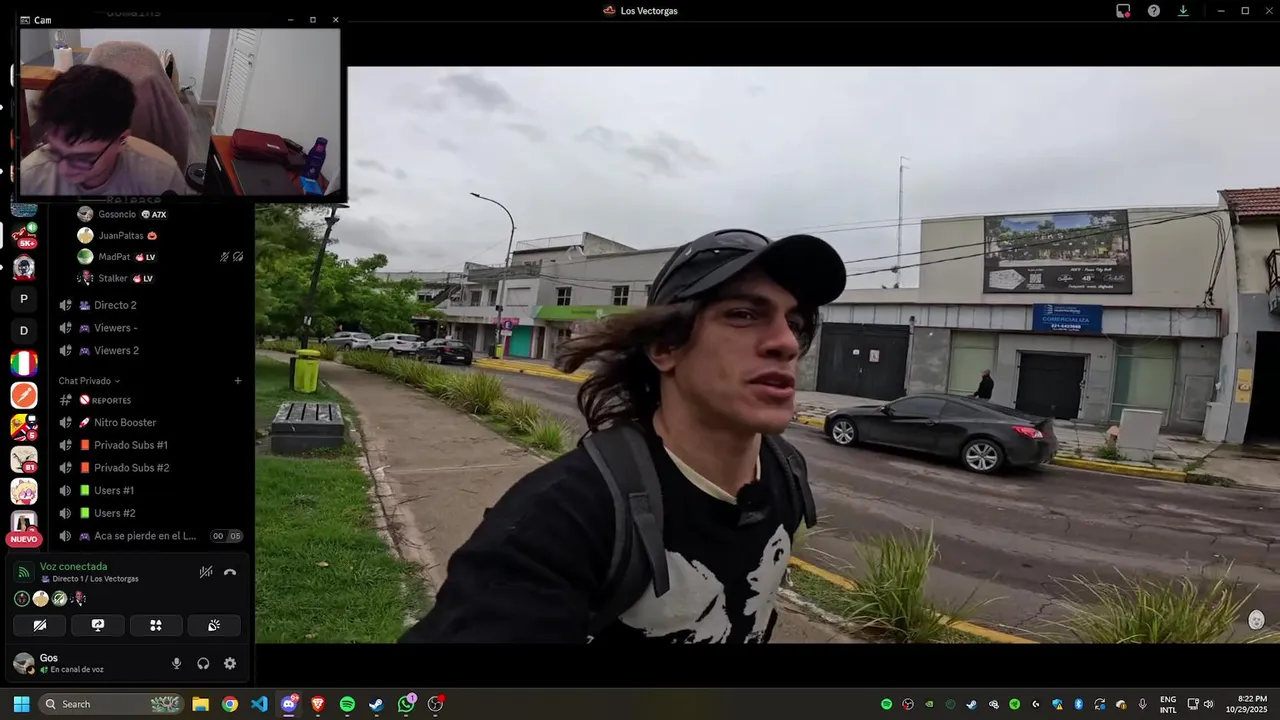This screenshot has height=720, width=1280.
Task: Join the Nitro Booster voice channel
Action: (150, 422)
